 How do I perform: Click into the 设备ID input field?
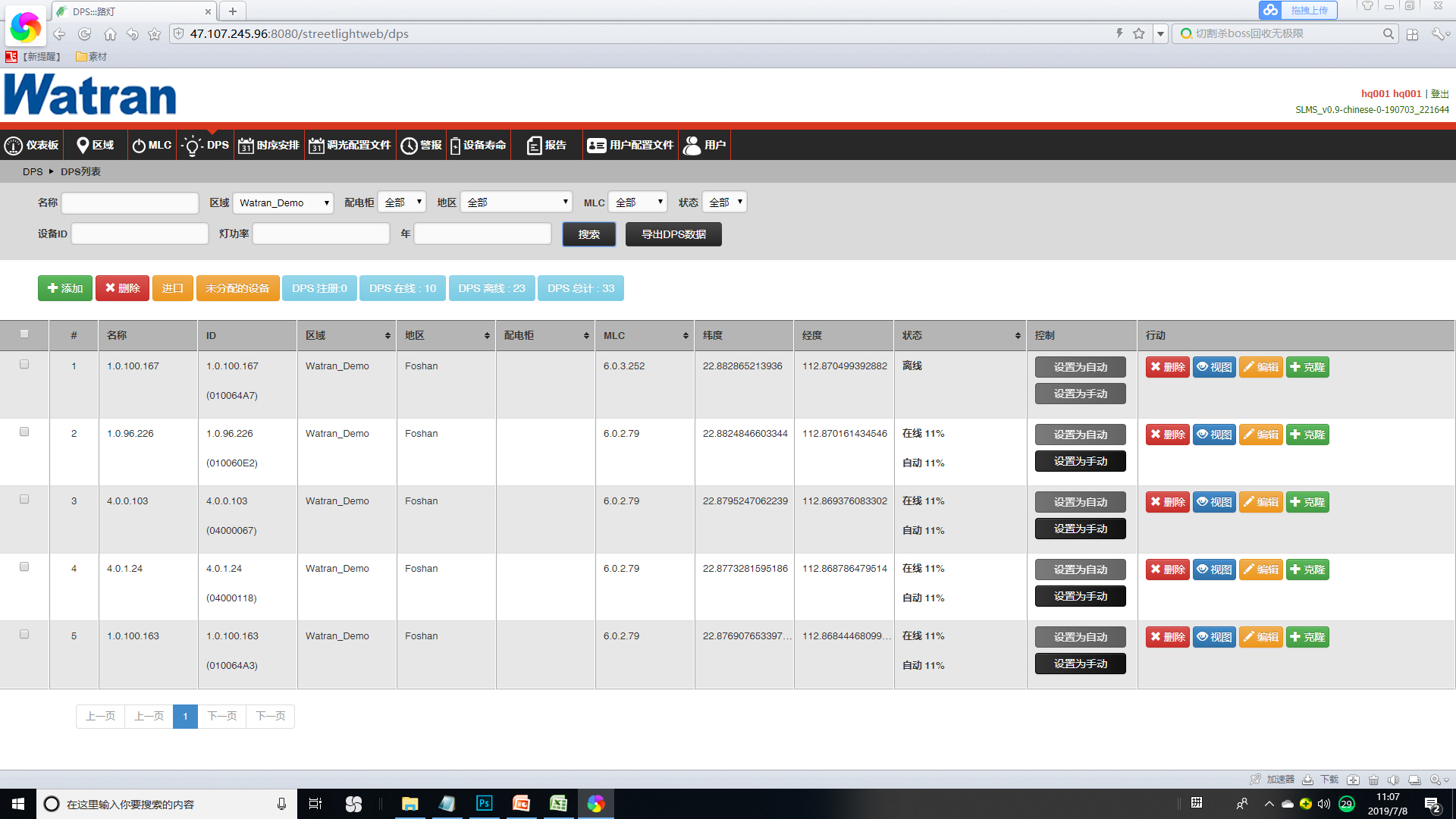(x=140, y=234)
